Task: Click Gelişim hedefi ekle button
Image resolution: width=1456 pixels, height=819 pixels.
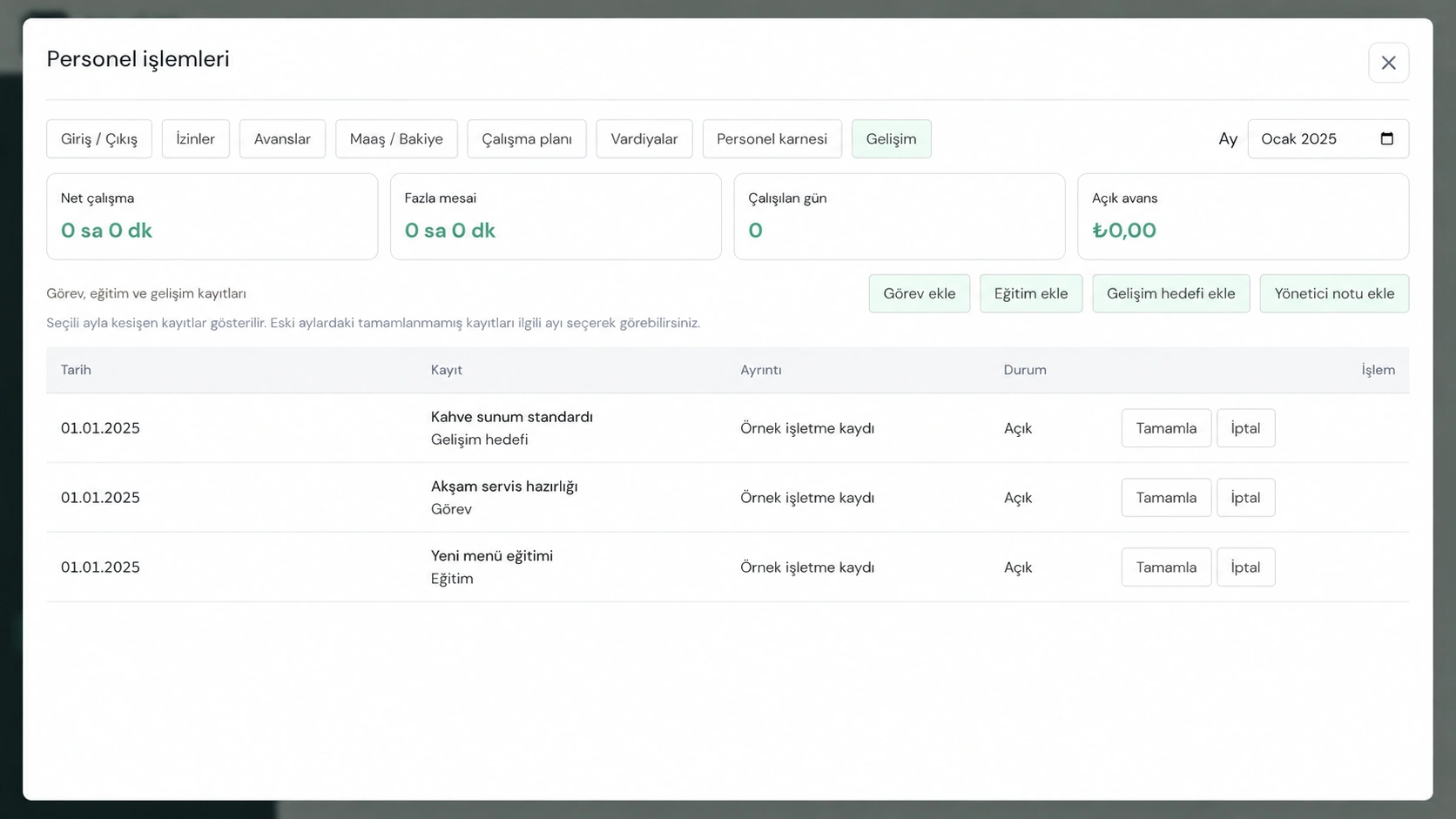Action: (x=1171, y=293)
